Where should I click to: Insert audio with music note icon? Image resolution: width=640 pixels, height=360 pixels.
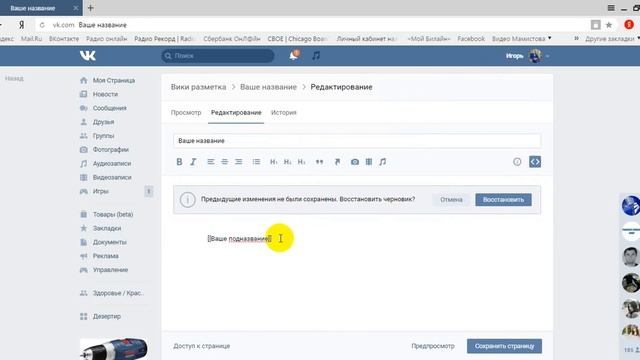(382, 162)
